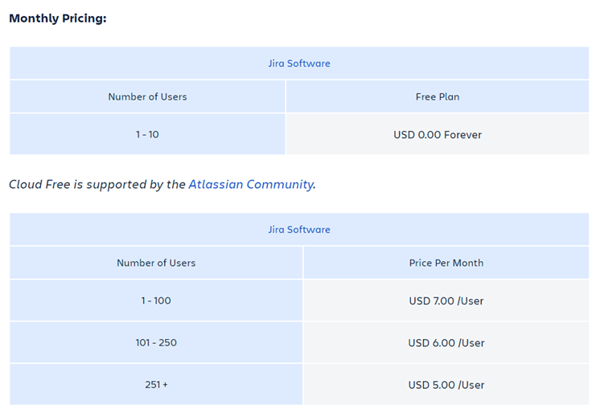
Task: Select the 1 - 10 users cell
Action: click(x=147, y=134)
